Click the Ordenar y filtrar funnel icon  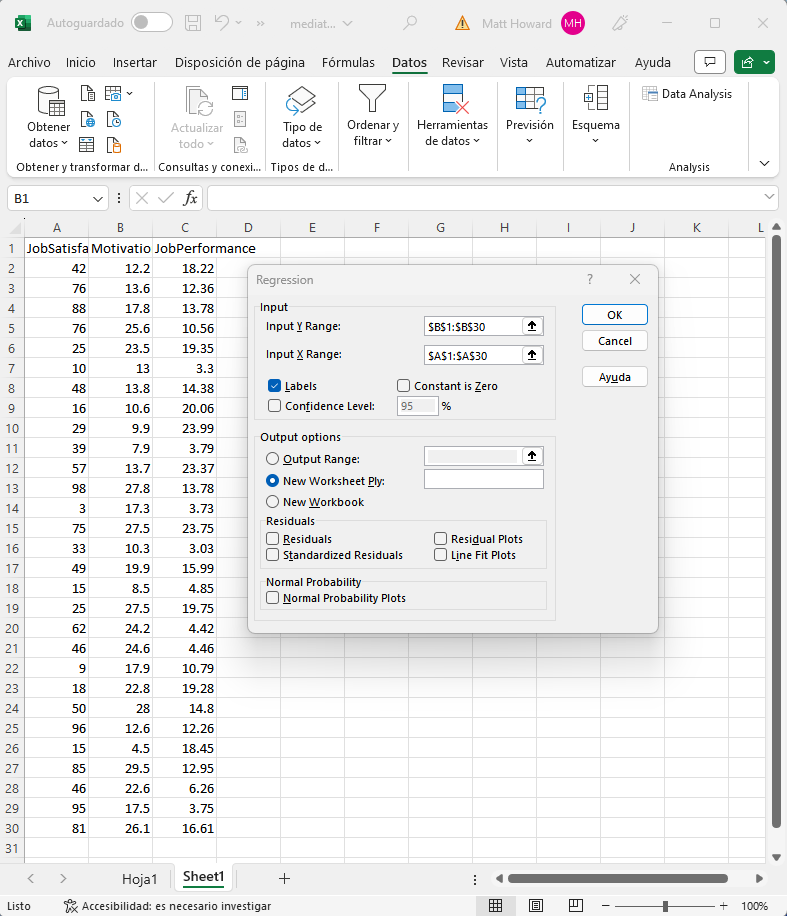coord(372,100)
